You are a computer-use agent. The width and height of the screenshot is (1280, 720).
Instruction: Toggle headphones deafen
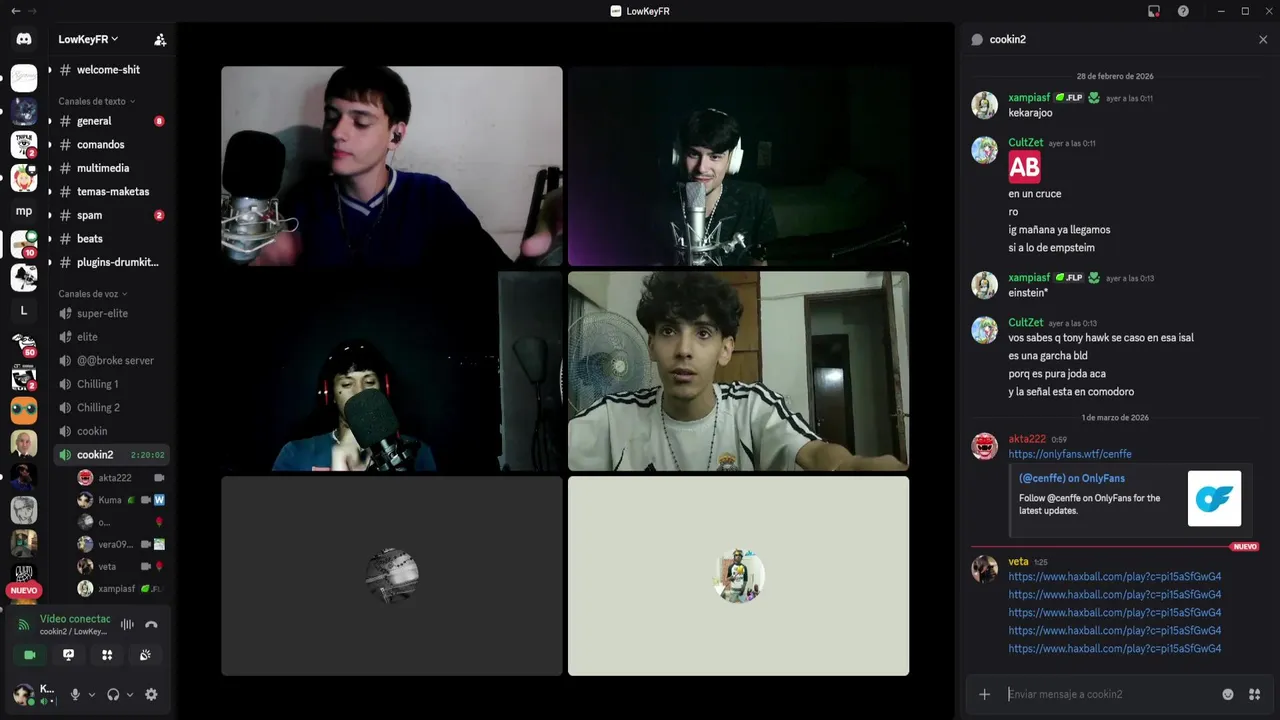click(x=113, y=694)
